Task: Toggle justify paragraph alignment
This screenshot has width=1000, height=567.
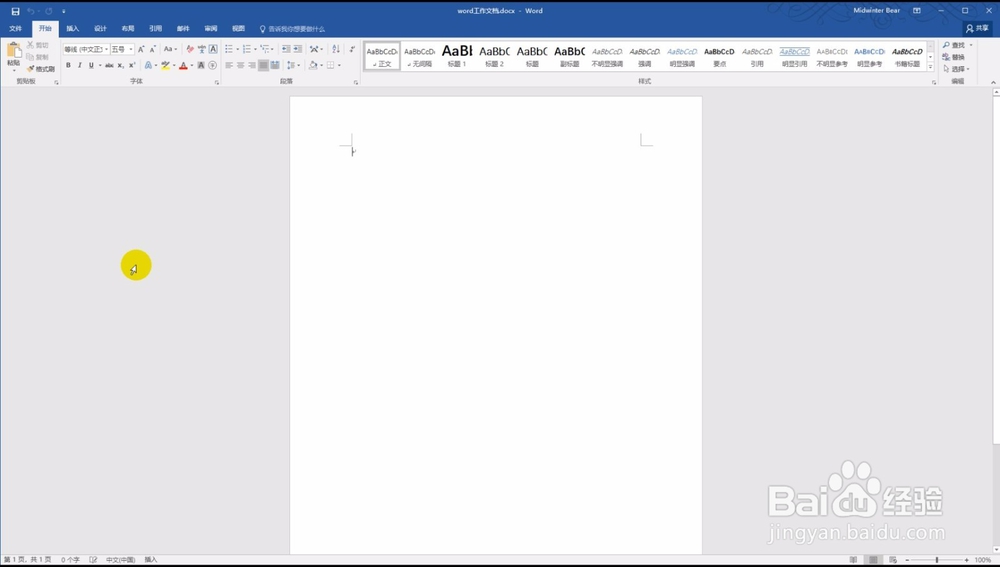Action: coord(263,65)
